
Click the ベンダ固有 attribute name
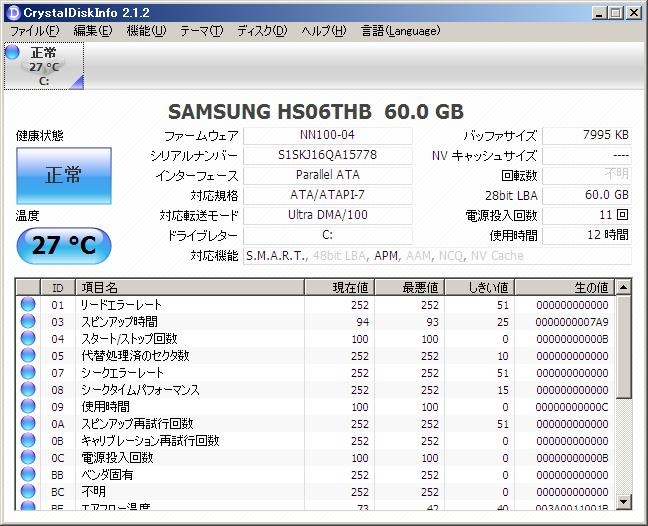point(107,474)
